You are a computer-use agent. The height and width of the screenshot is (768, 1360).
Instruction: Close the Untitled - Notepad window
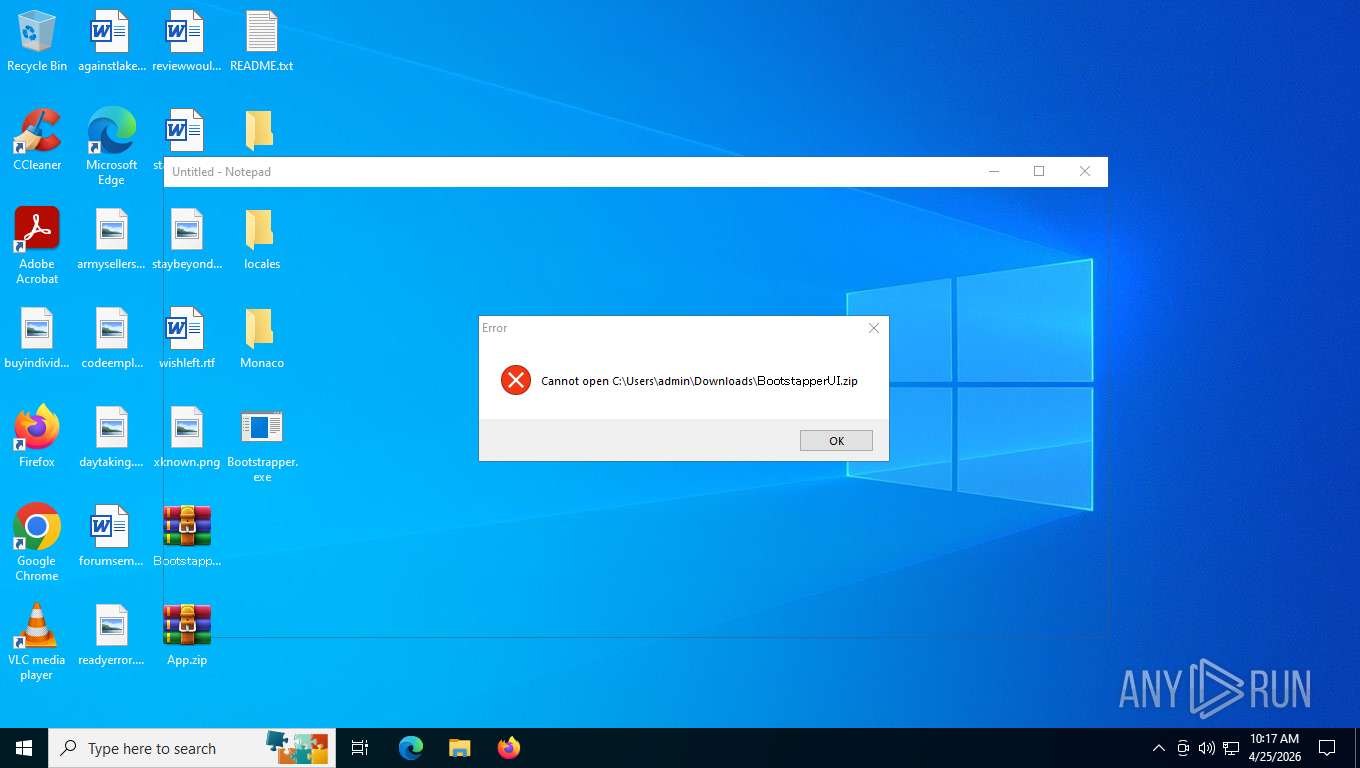coord(1085,171)
